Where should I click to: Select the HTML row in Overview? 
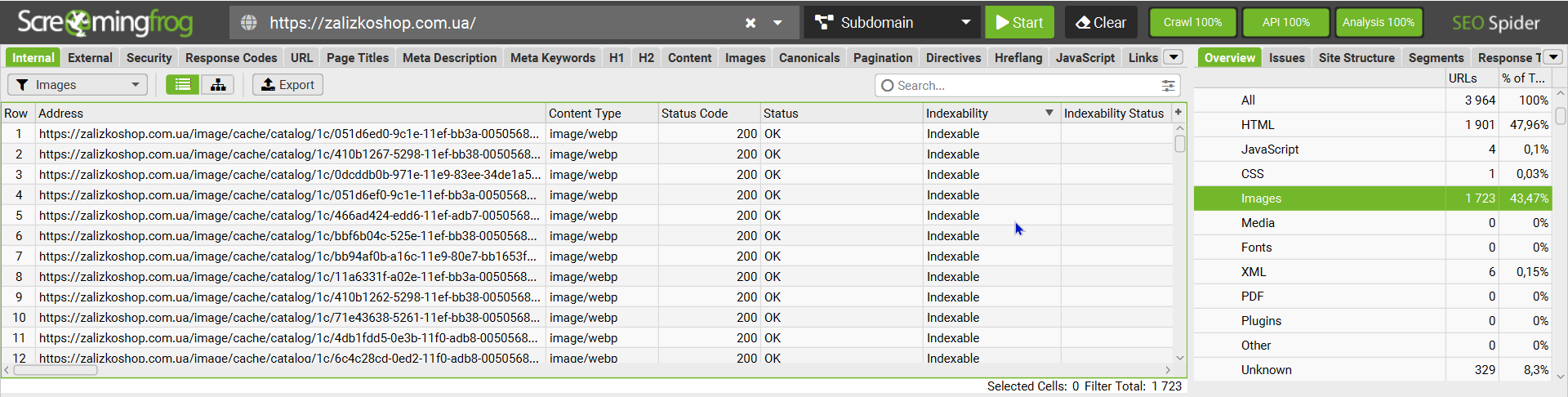tap(1258, 125)
